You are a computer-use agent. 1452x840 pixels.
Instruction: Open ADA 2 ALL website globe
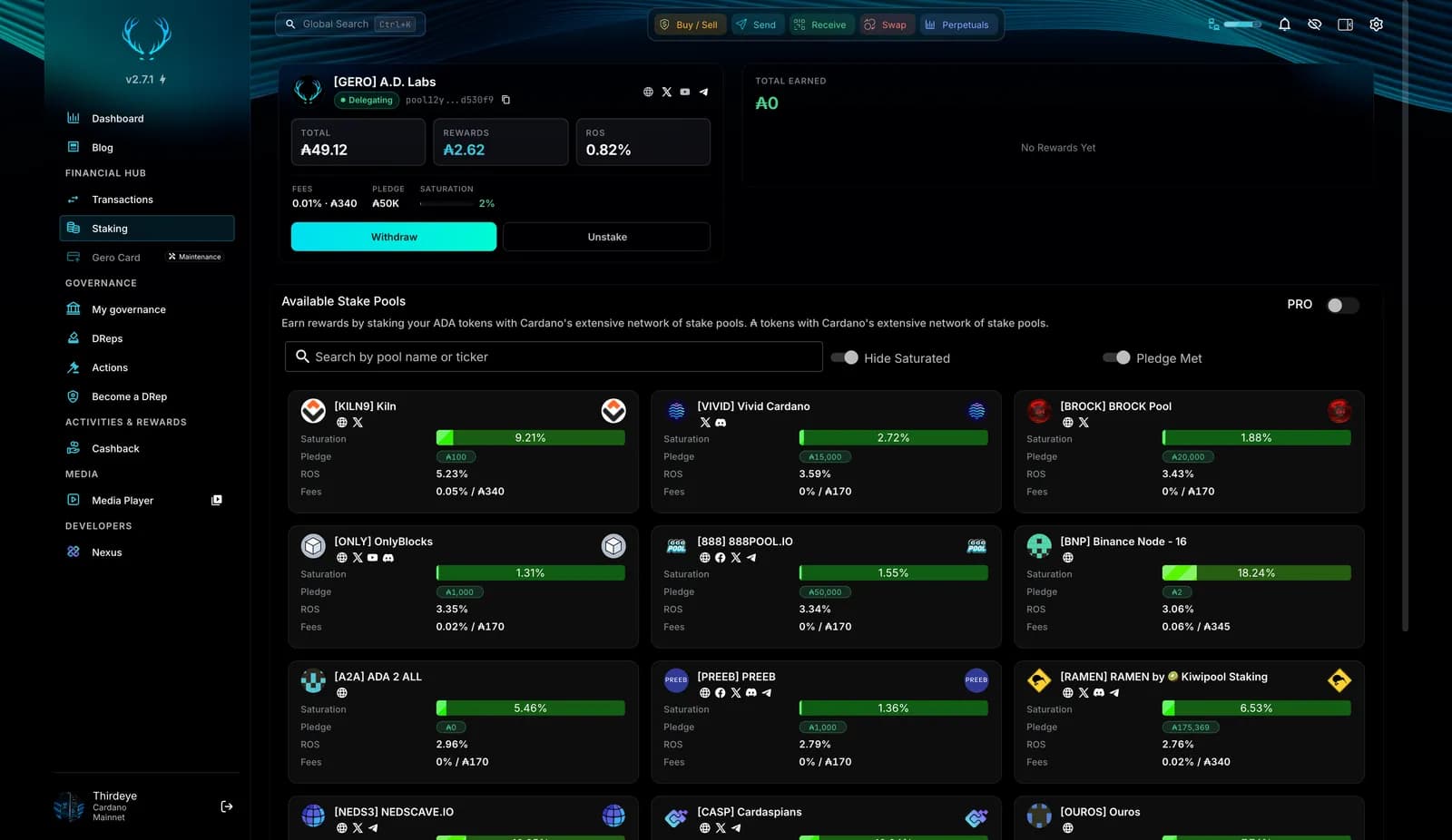(342, 693)
